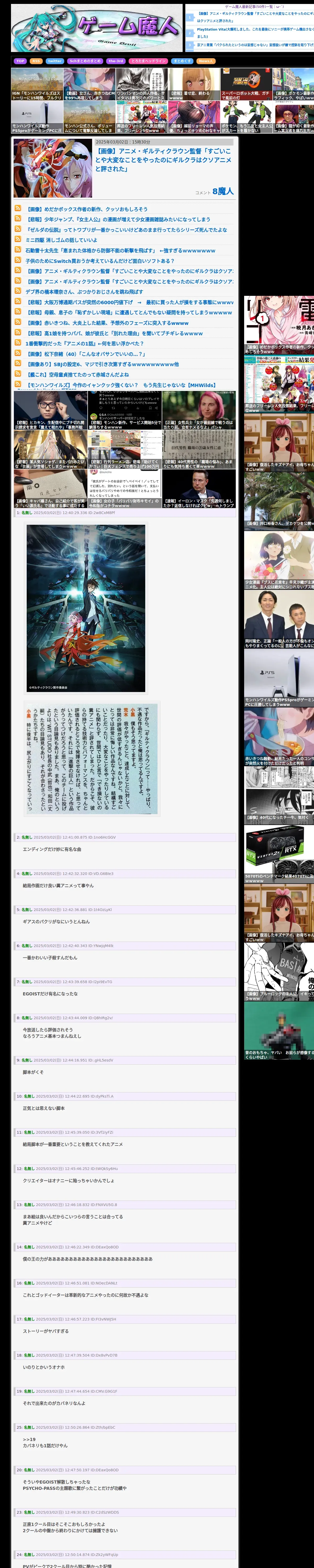Image resolution: width=314 pixels, height=1568 pixels.
Task: Open 【正論】女性兵士 thumbnail
Action: 199,410
